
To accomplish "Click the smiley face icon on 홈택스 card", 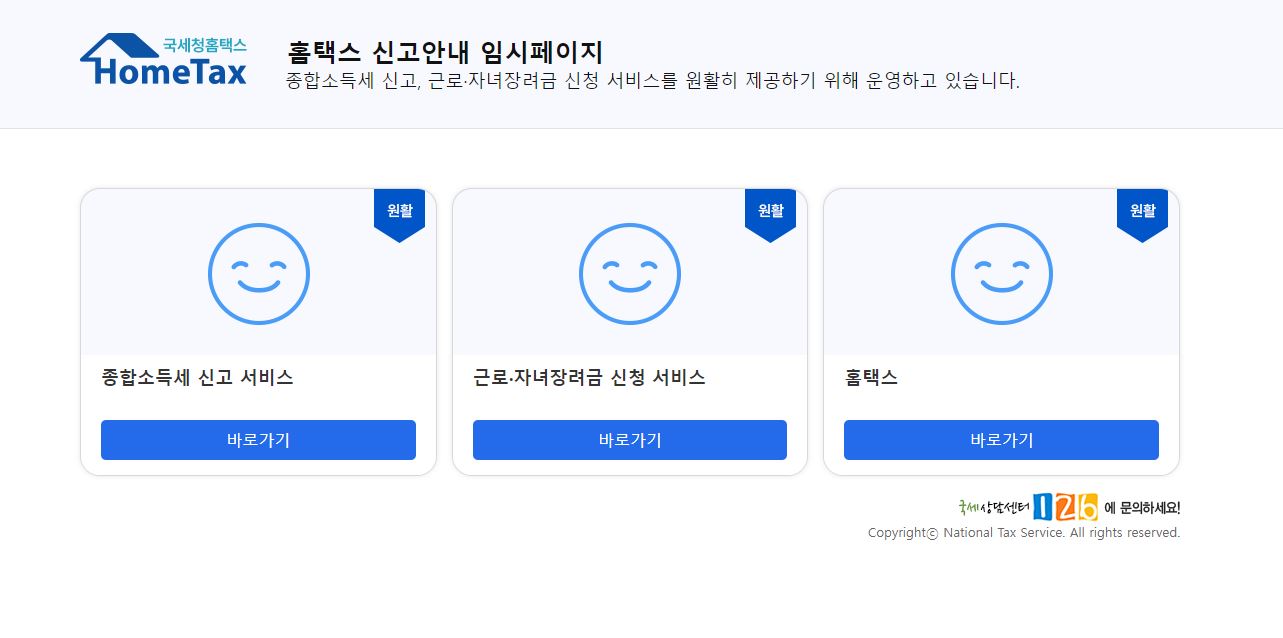I will pyautogui.click(x=1001, y=273).
